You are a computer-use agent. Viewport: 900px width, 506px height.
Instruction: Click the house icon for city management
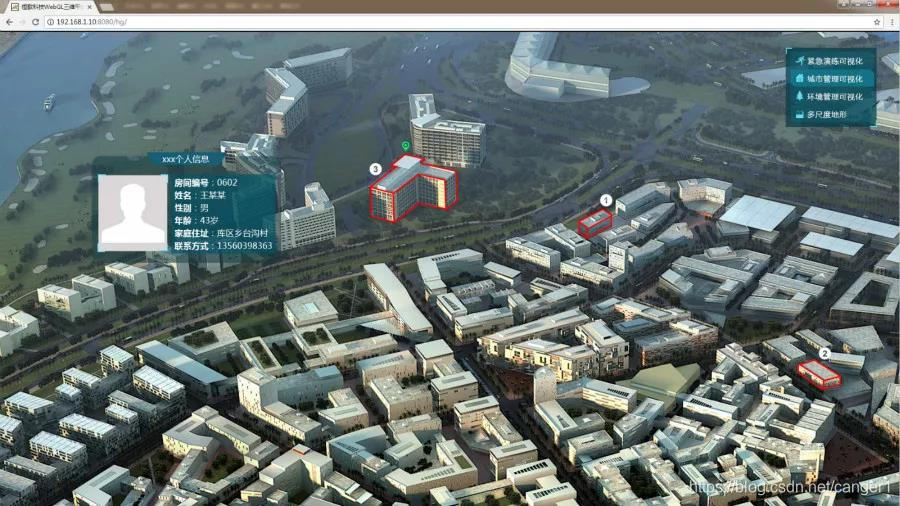coord(800,78)
